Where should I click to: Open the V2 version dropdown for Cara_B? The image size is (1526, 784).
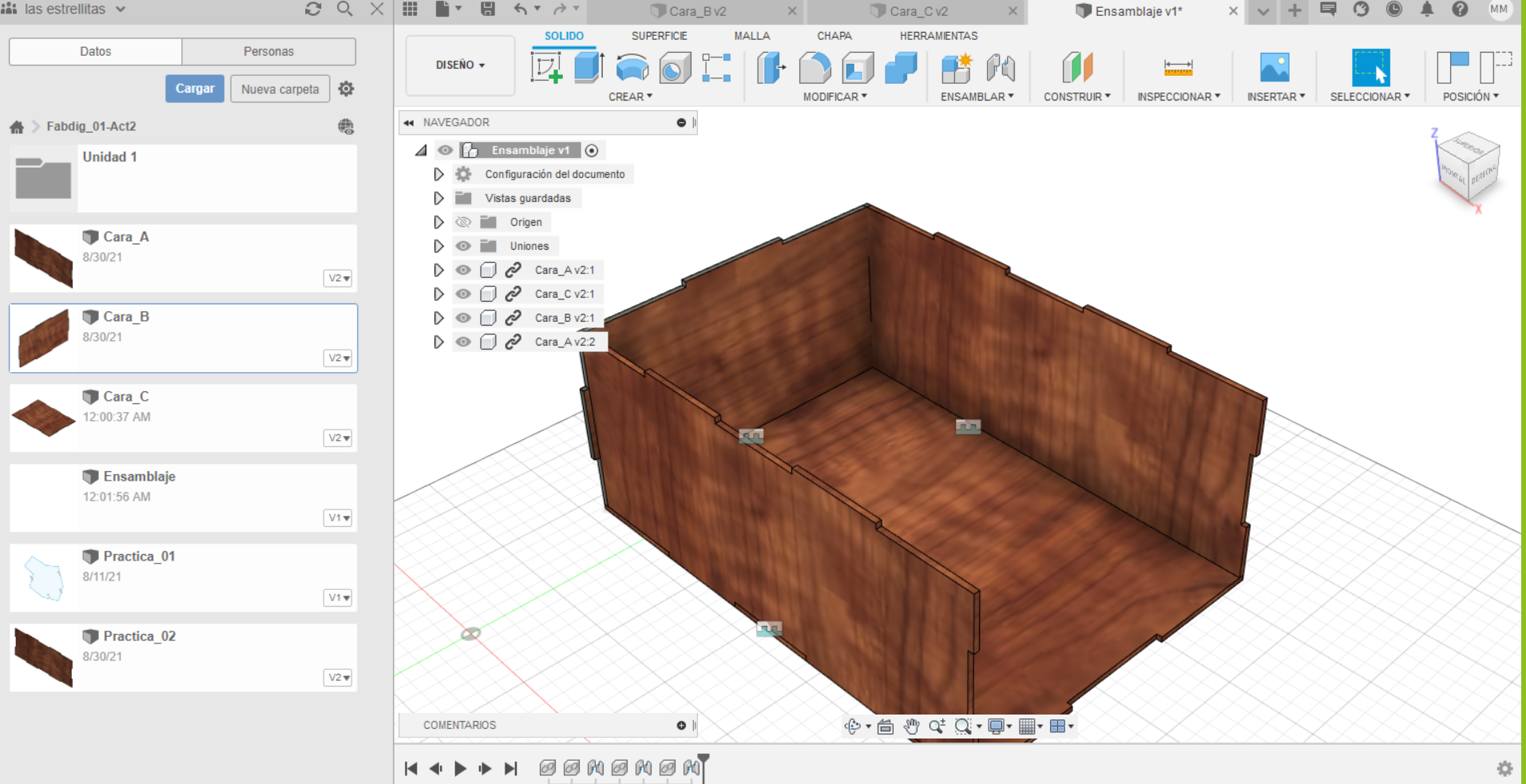click(x=339, y=358)
